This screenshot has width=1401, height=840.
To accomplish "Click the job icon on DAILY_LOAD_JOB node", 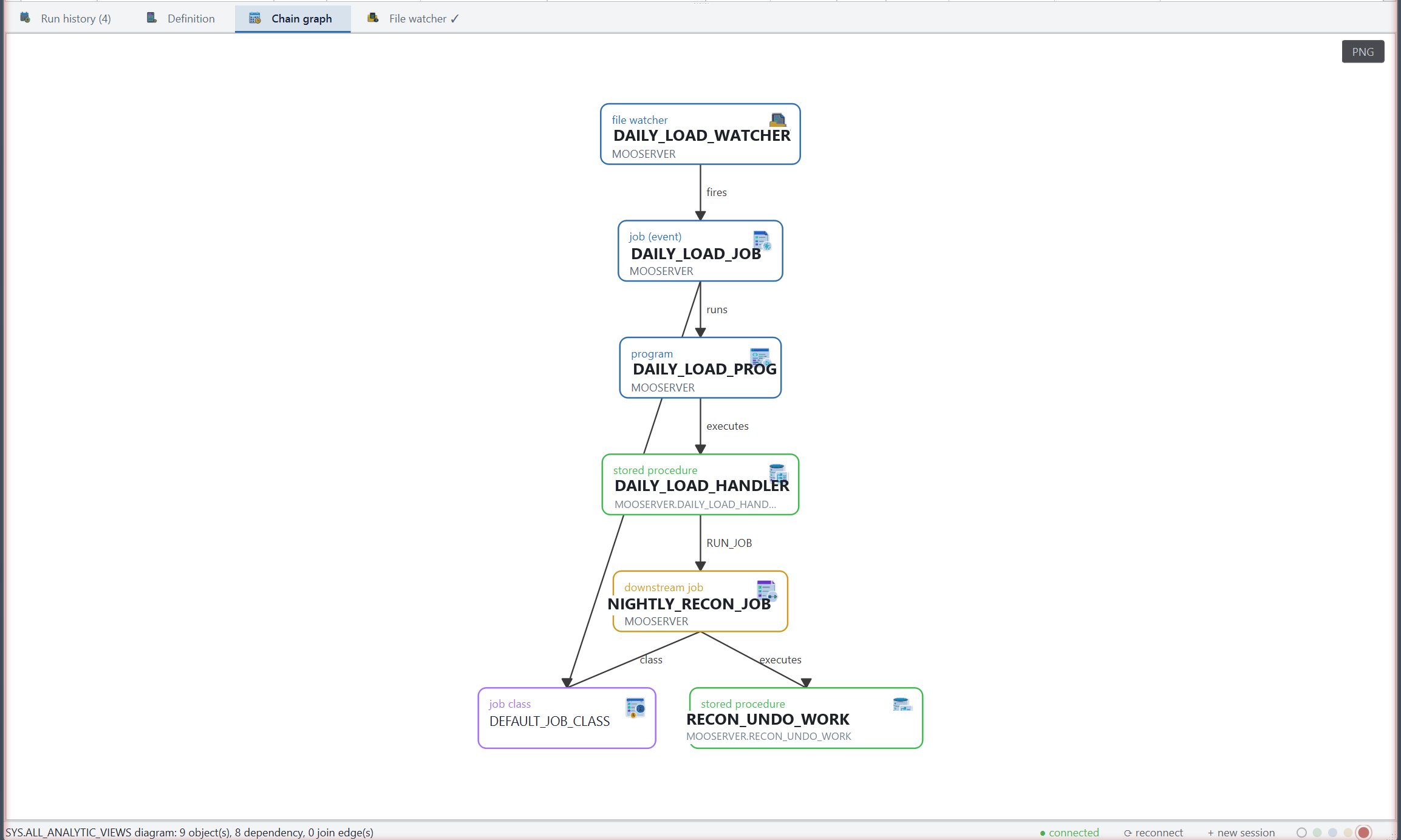I will pyautogui.click(x=762, y=240).
